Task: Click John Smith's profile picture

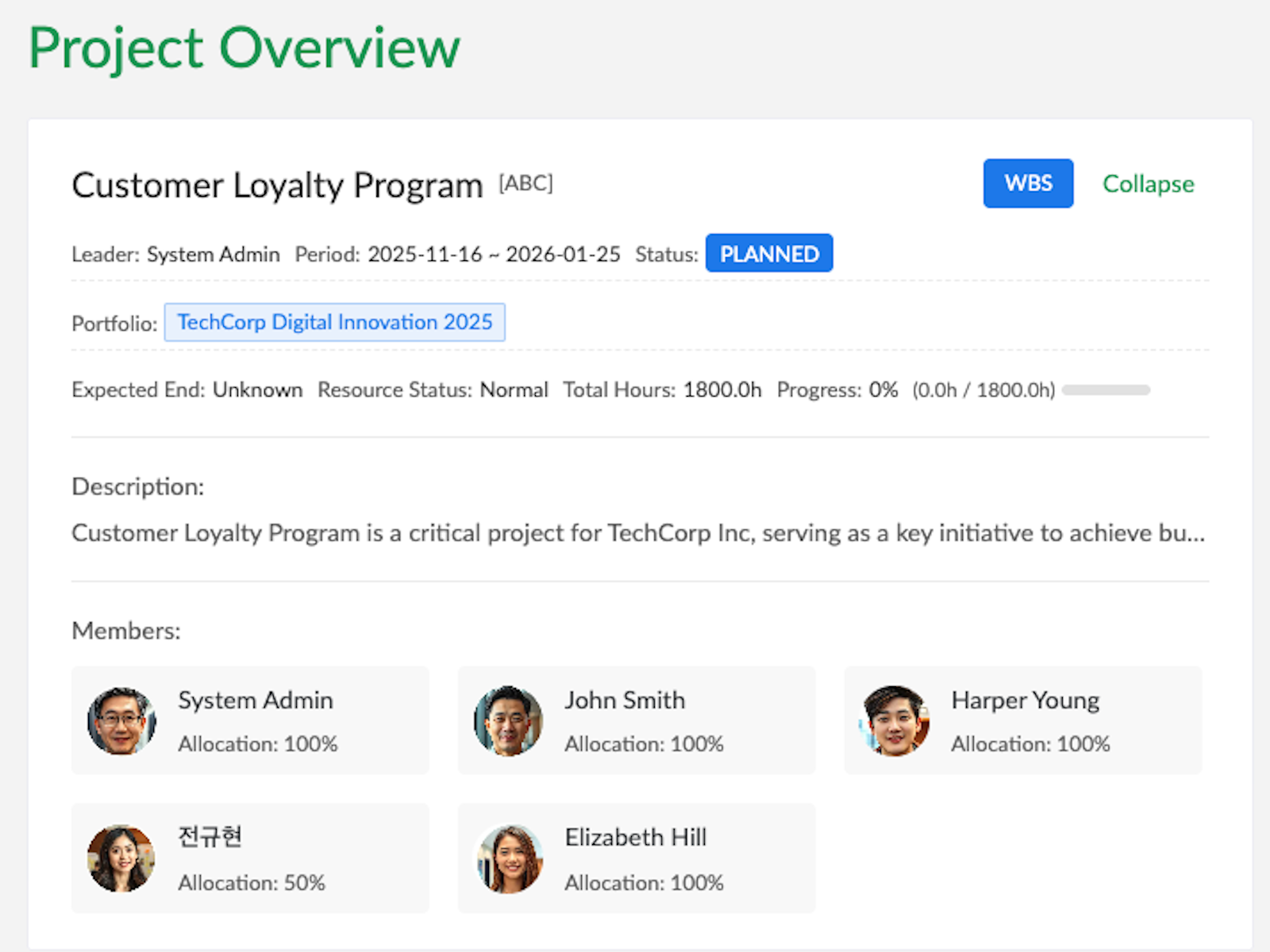Action: 508,720
